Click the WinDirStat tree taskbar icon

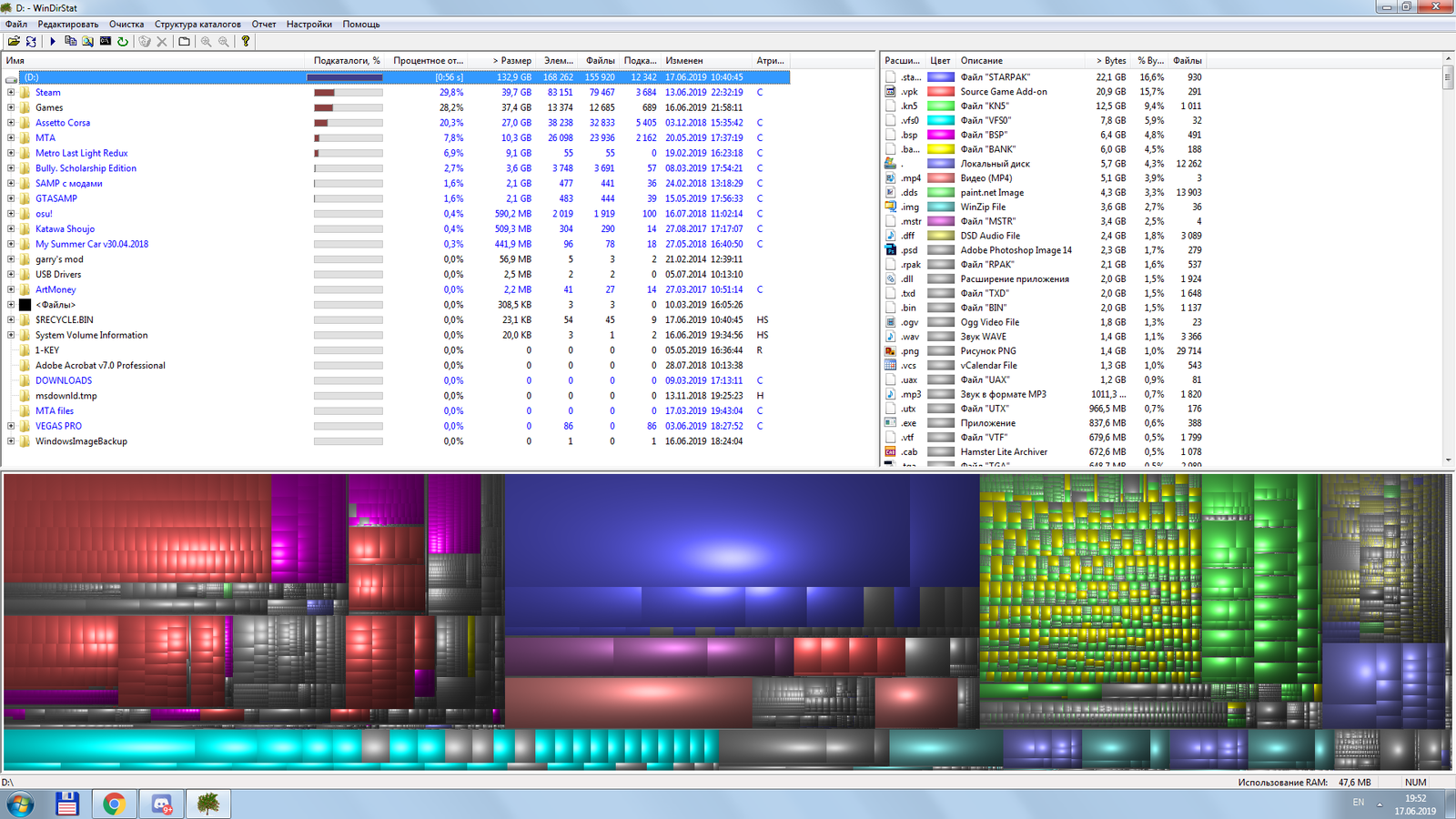[x=208, y=804]
